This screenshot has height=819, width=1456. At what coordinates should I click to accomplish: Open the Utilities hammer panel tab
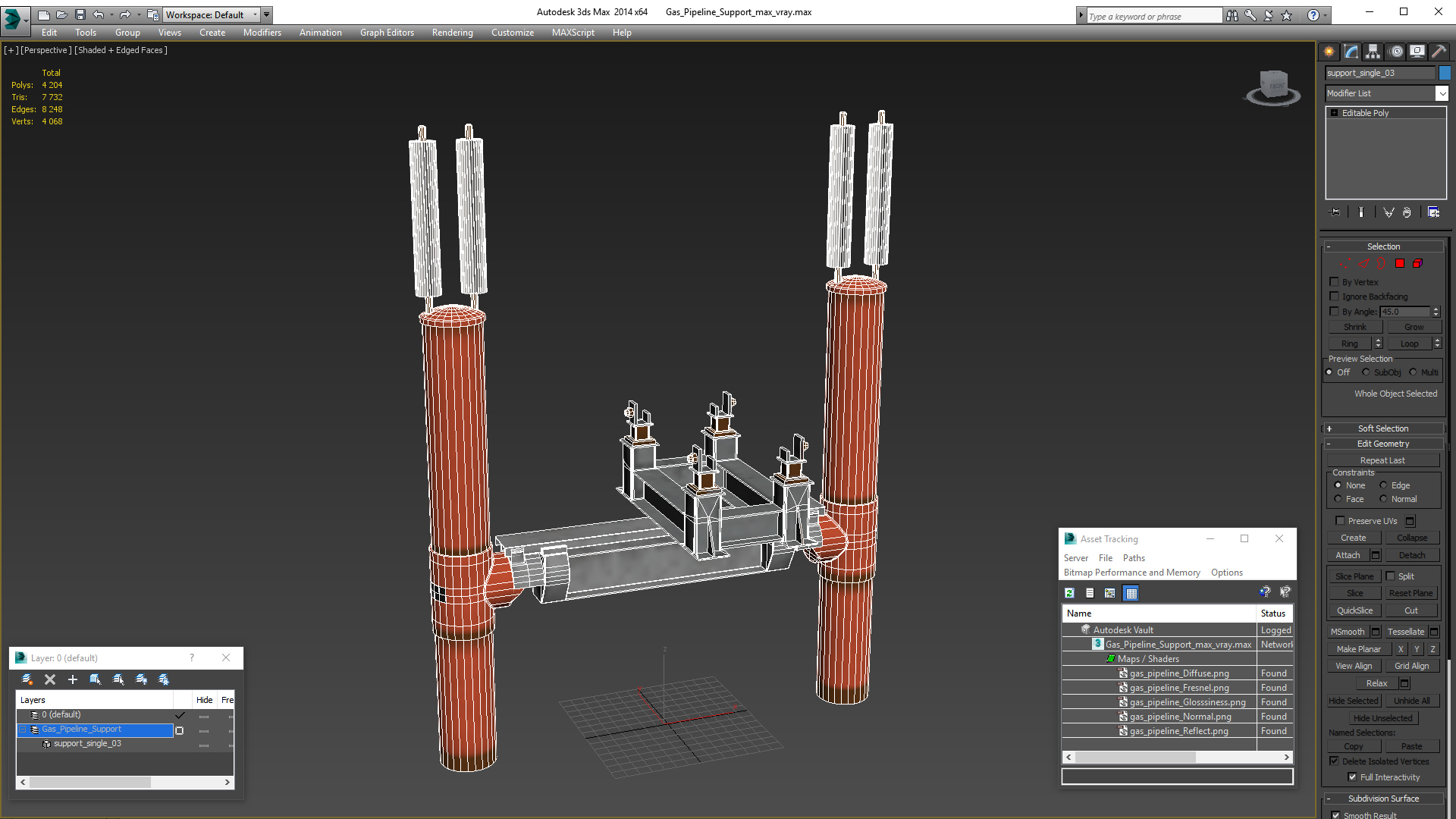1439,52
